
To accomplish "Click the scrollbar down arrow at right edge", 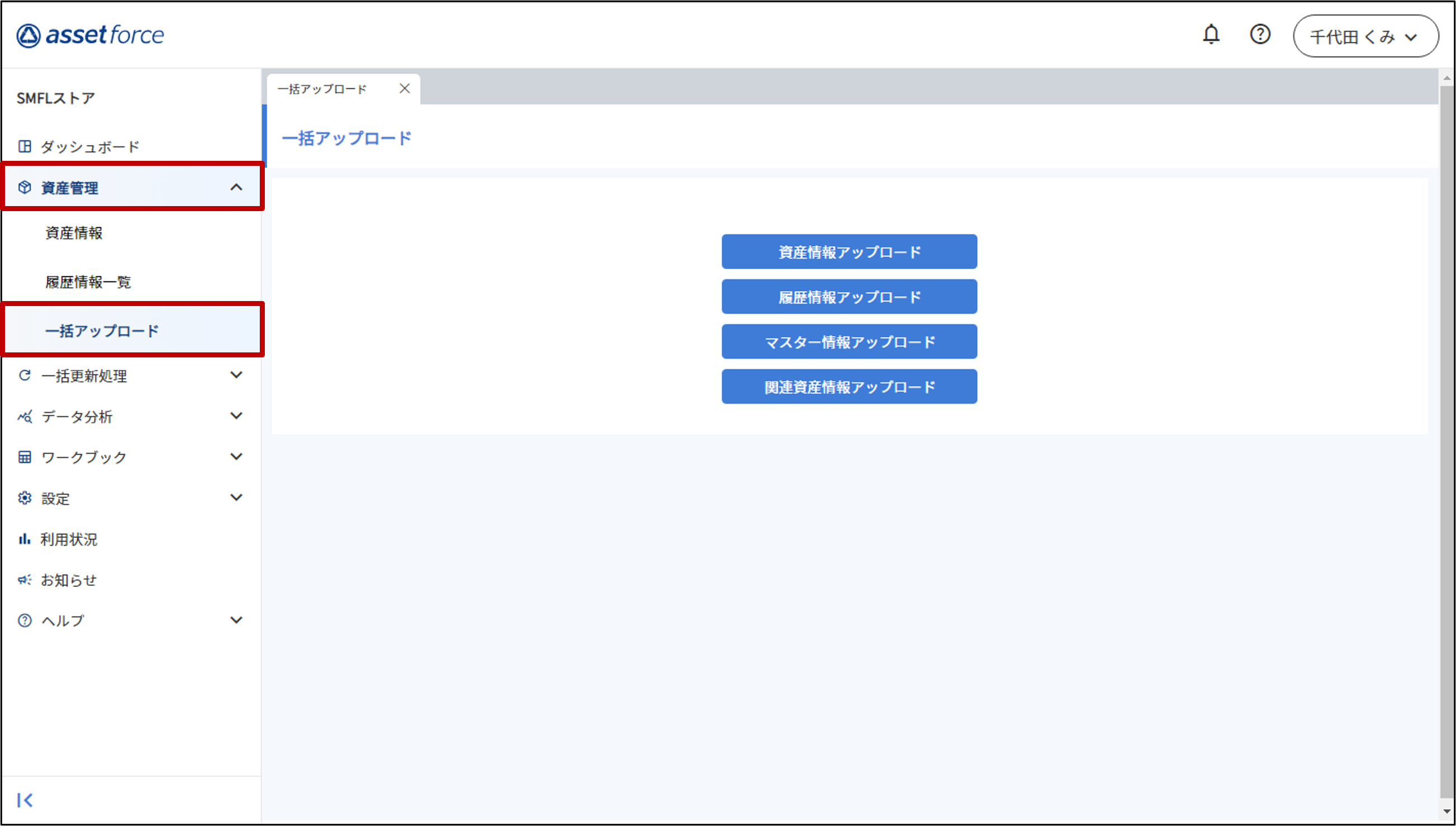I will coord(1447,811).
